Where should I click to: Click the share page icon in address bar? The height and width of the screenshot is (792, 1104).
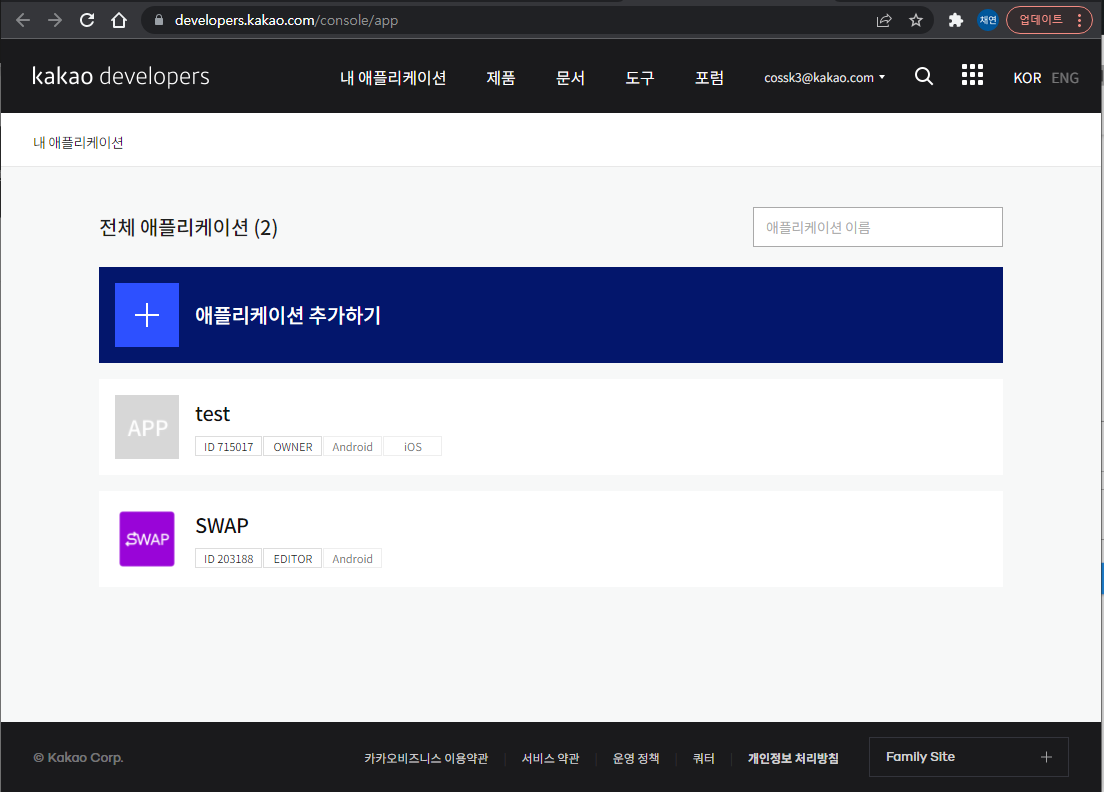[884, 20]
